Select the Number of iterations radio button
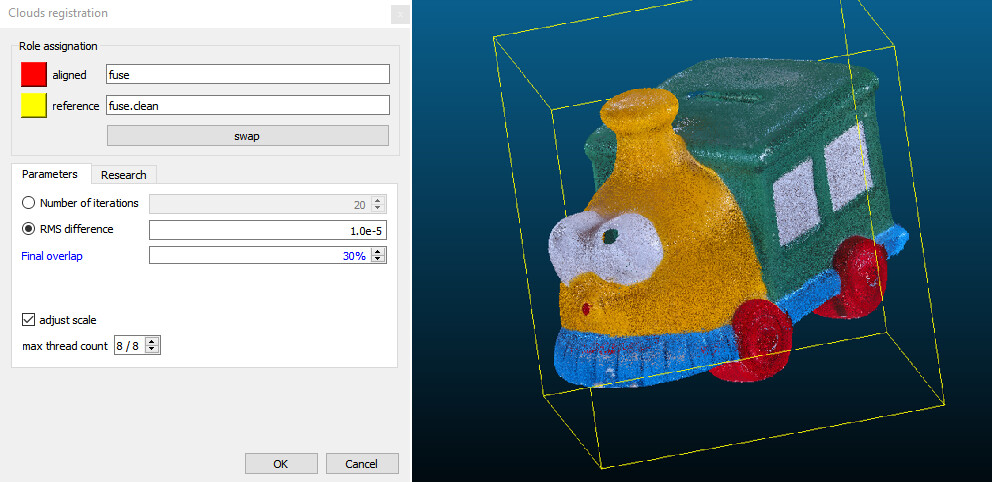 29,203
